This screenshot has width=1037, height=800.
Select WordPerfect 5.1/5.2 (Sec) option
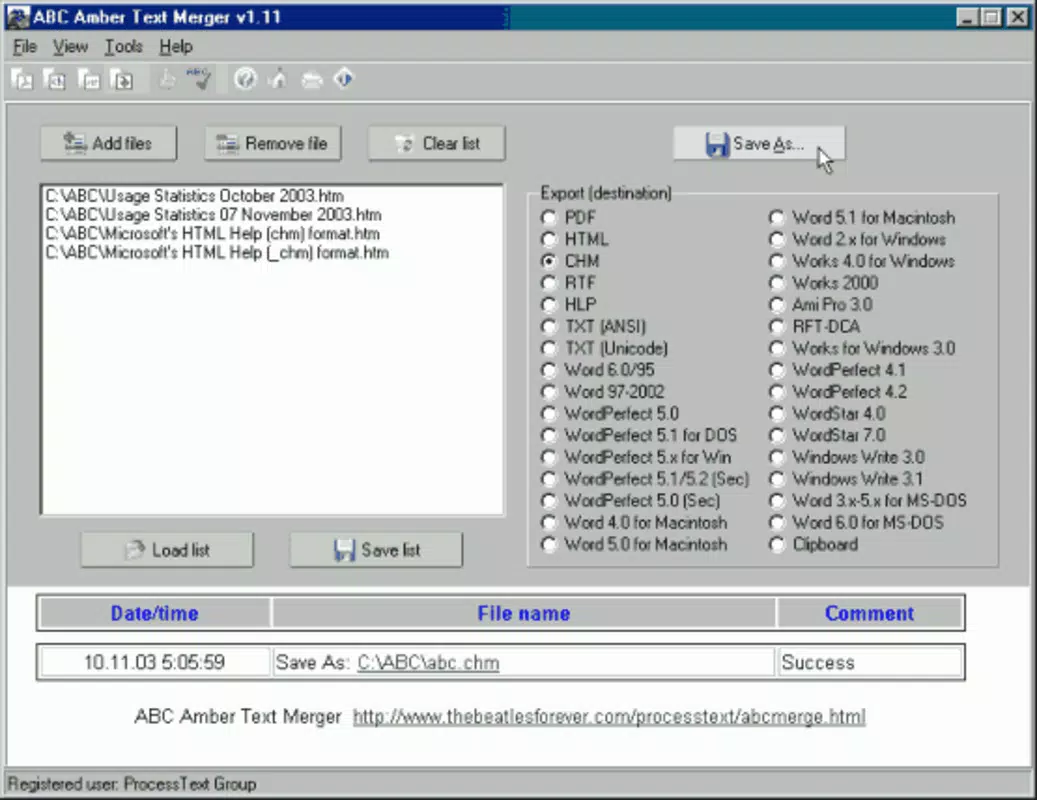pos(645,479)
